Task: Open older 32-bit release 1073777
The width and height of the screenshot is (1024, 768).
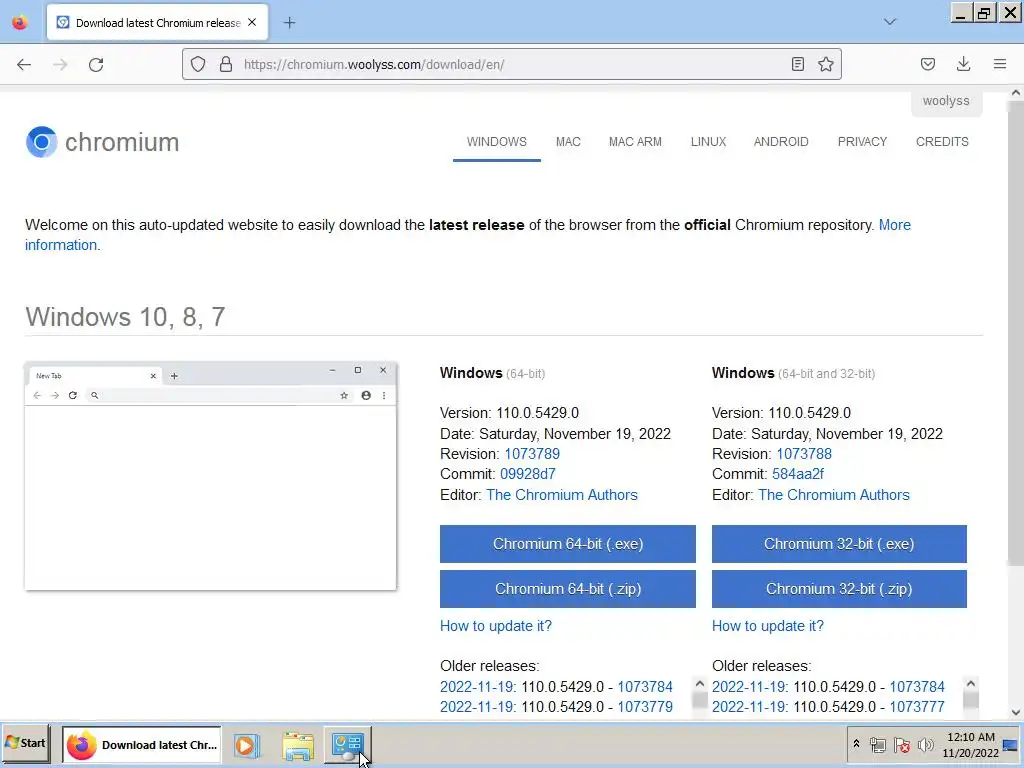Action: click(917, 707)
